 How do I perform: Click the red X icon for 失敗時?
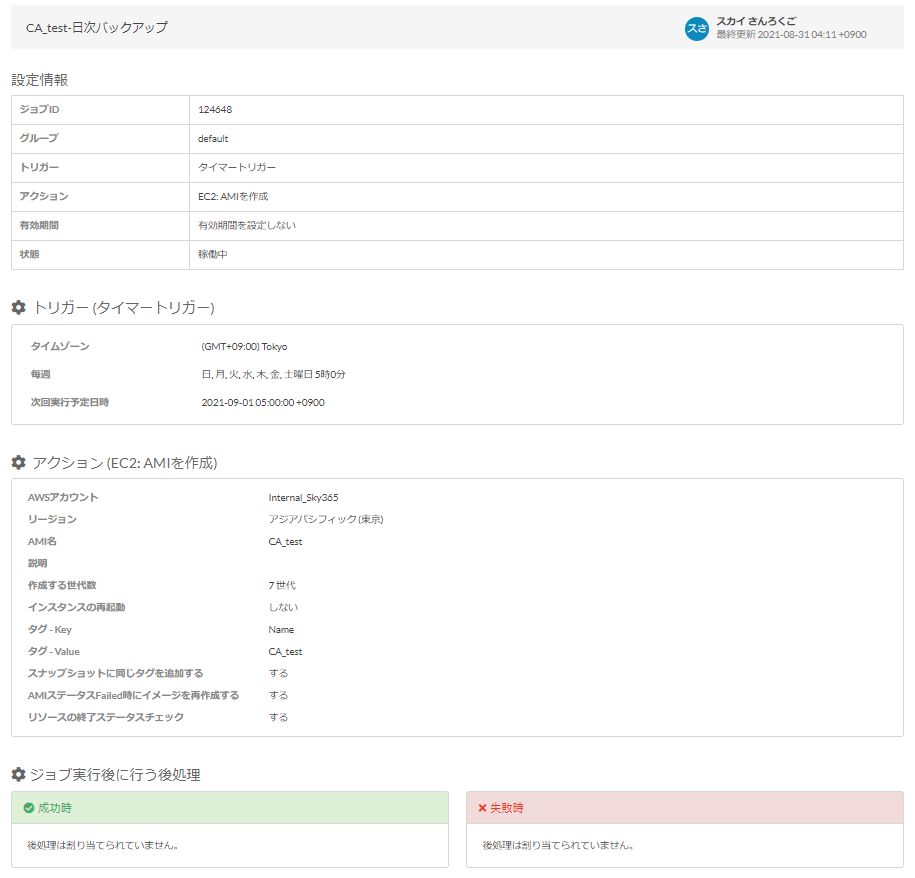coord(482,808)
